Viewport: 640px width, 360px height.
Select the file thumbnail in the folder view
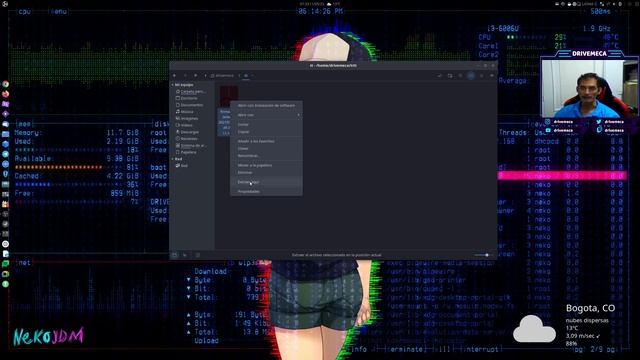(229, 97)
